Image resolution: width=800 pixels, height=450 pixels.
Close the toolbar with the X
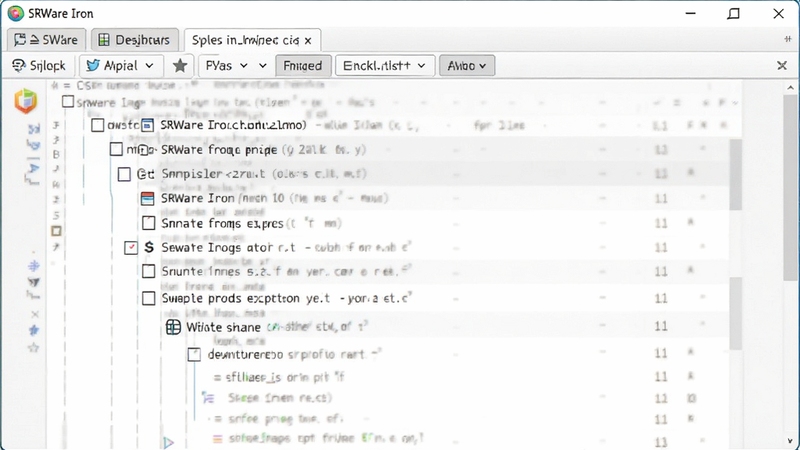click(x=782, y=65)
